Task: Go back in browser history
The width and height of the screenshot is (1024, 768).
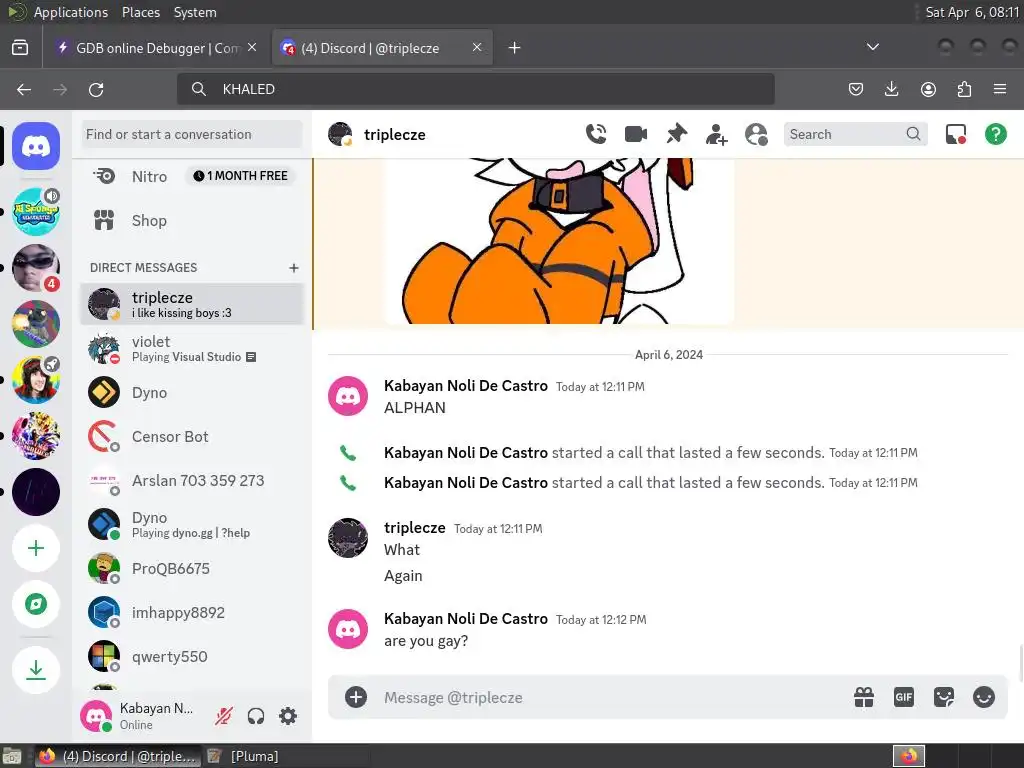Action: click(x=24, y=89)
